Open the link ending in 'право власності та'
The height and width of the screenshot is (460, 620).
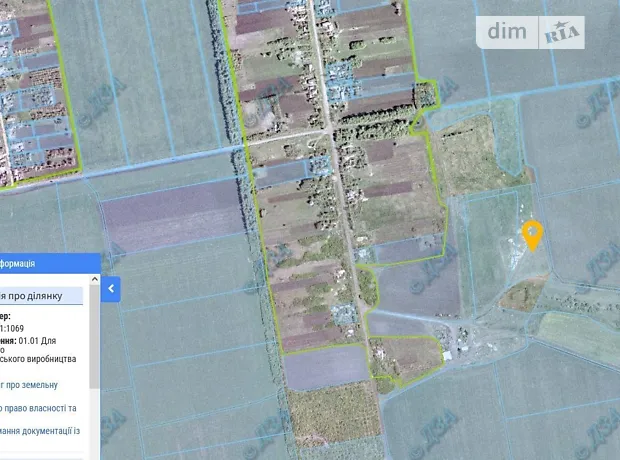pyautogui.click(x=38, y=408)
